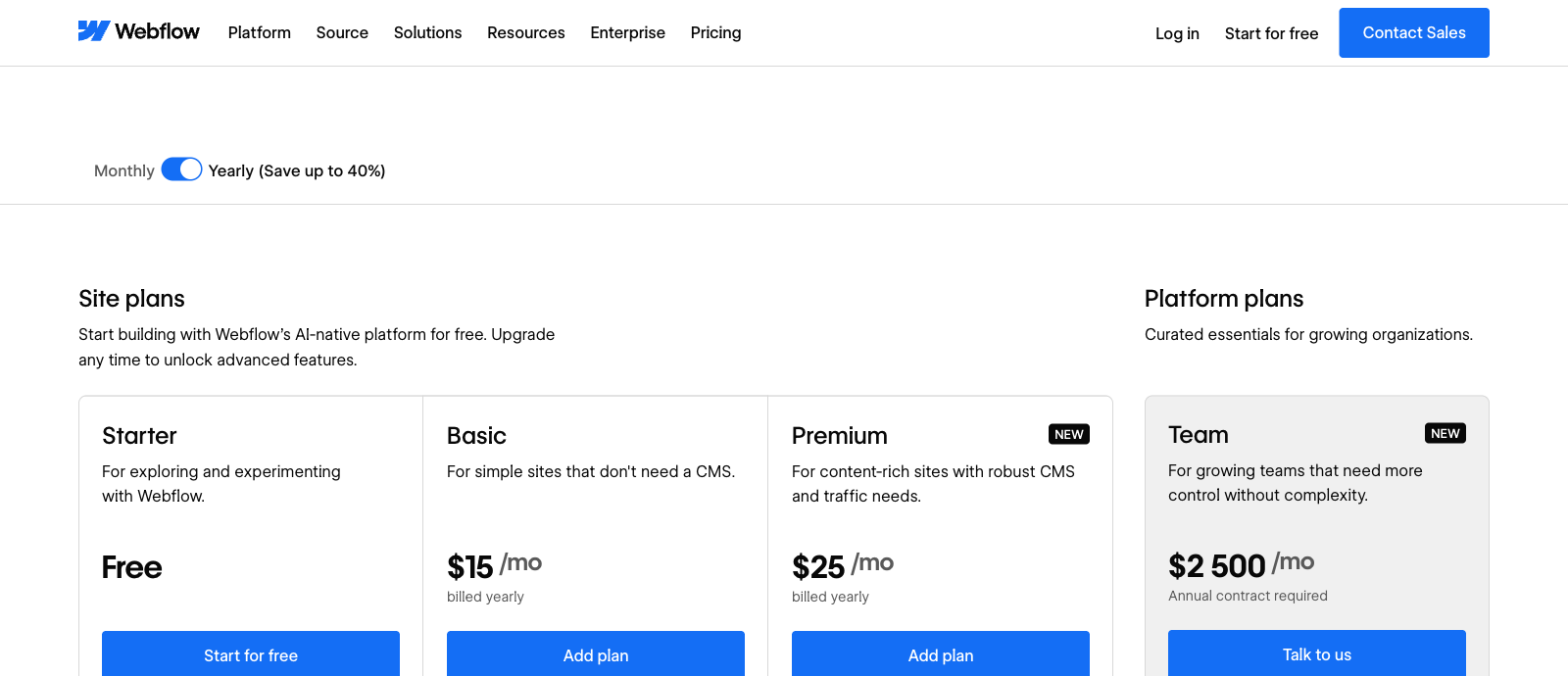Click Start for free on Starter plan
Screen dimensions: 1568x676
[251, 653]
